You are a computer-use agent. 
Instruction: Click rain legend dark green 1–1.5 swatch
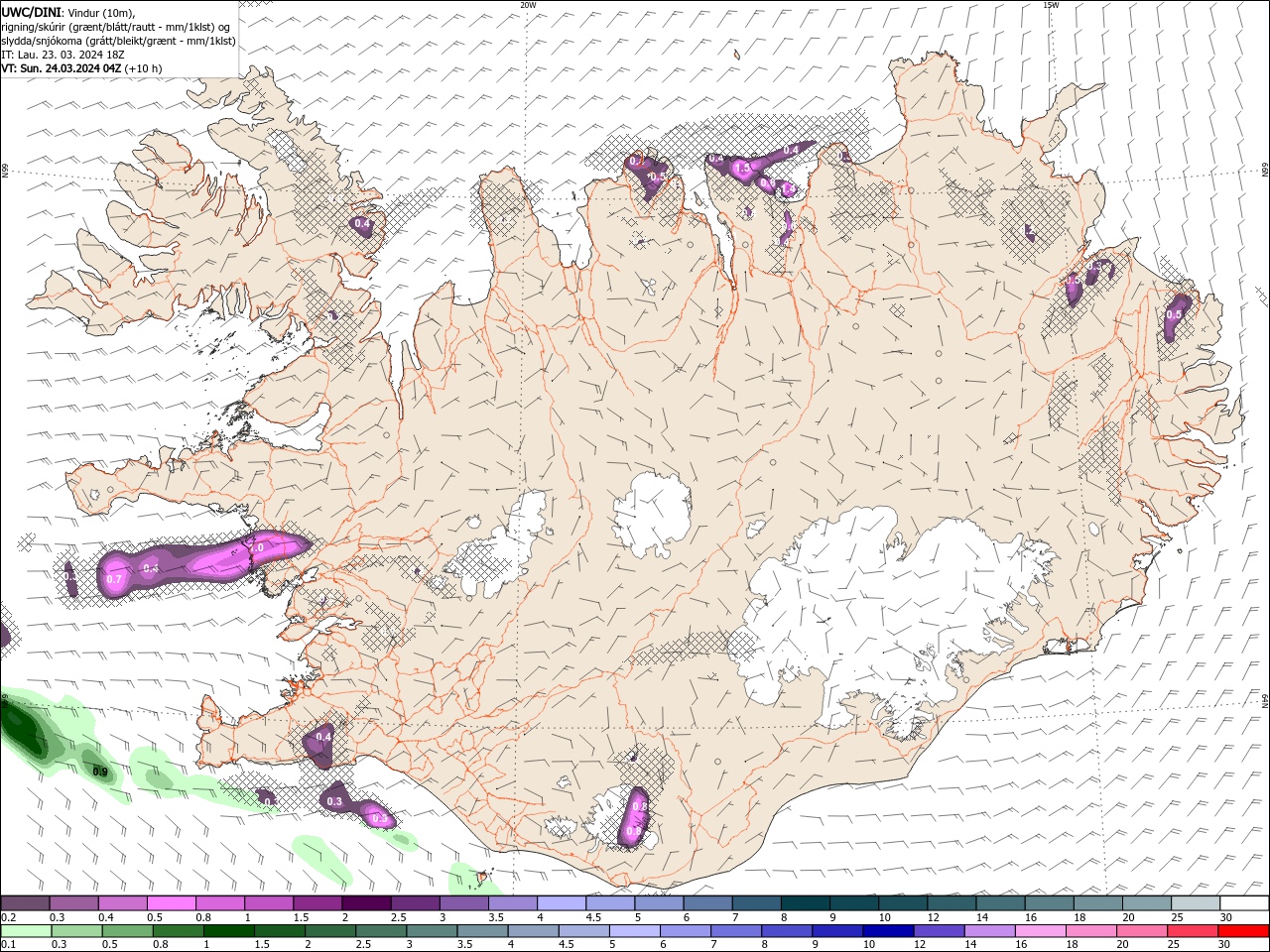228,931
